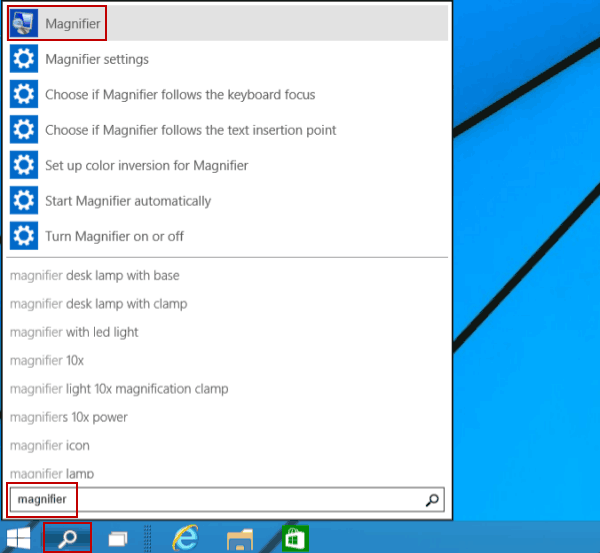Select suggestion magnifiers 10x power
The width and height of the screenshot is (600, 553).
coord(68,417)
